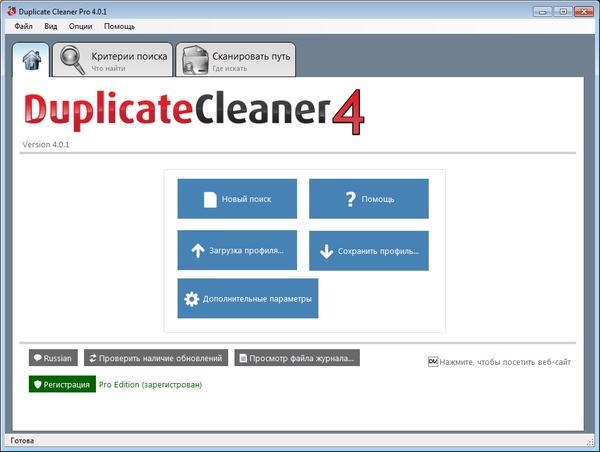This screenshot has width=600, height=452.
Task: Click the Home tab house icon
Action: click(x=31, y=60)
